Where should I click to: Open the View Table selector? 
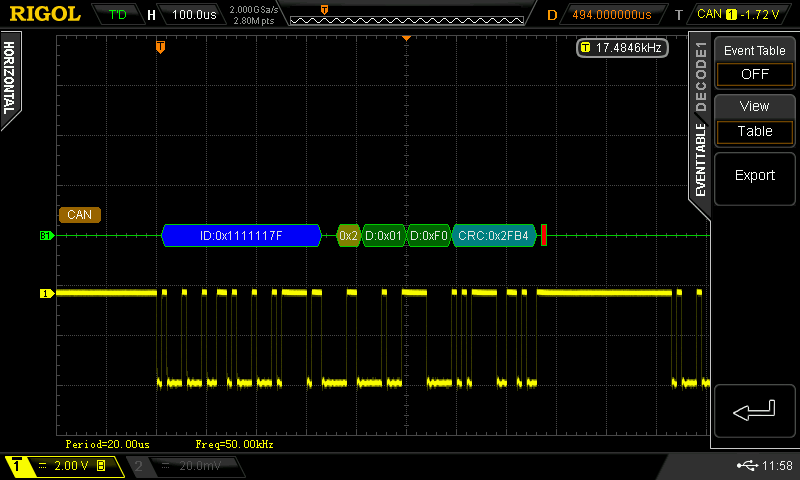click(x=755, y=119)
